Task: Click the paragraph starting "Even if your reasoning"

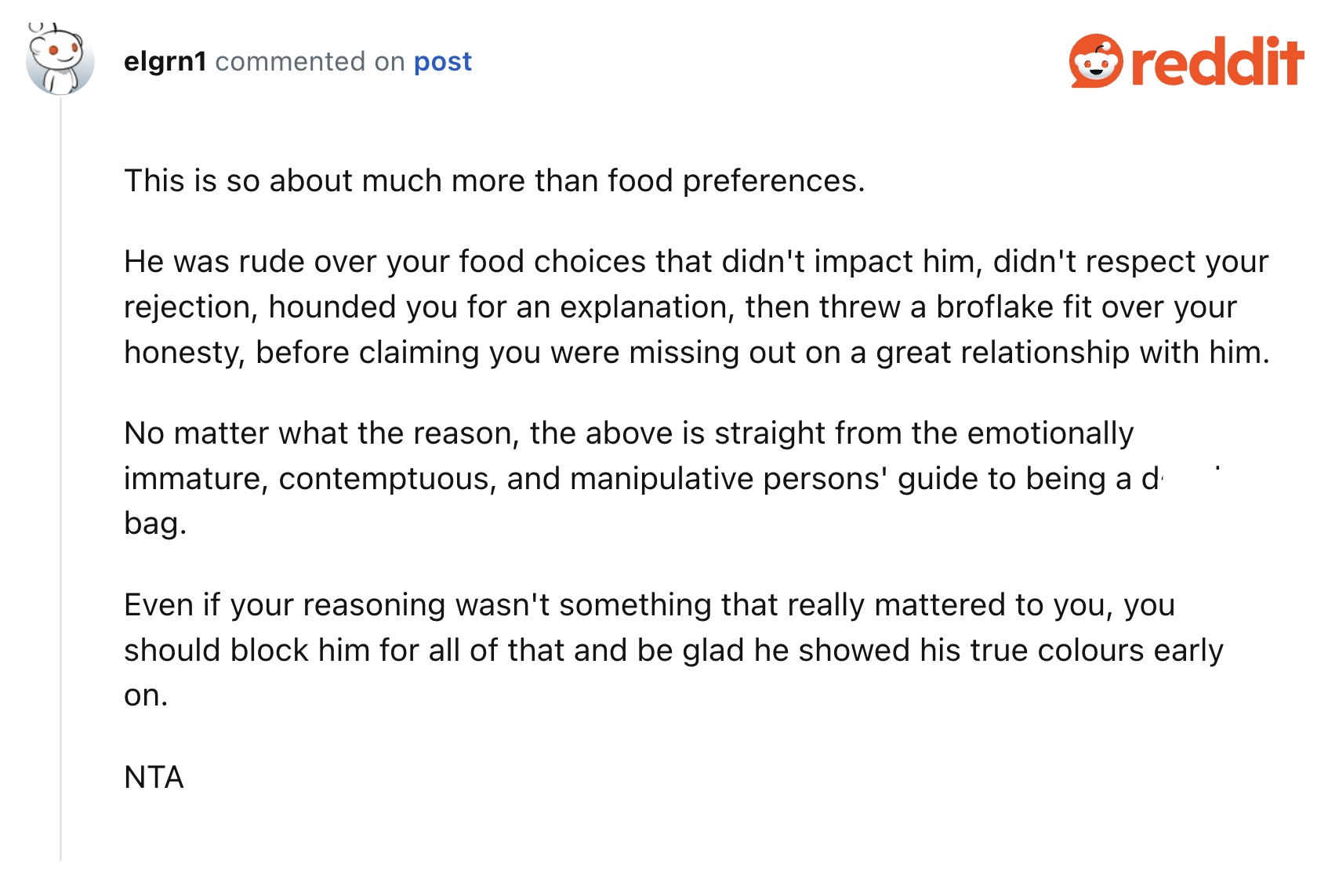Action: tap(673, 650)
